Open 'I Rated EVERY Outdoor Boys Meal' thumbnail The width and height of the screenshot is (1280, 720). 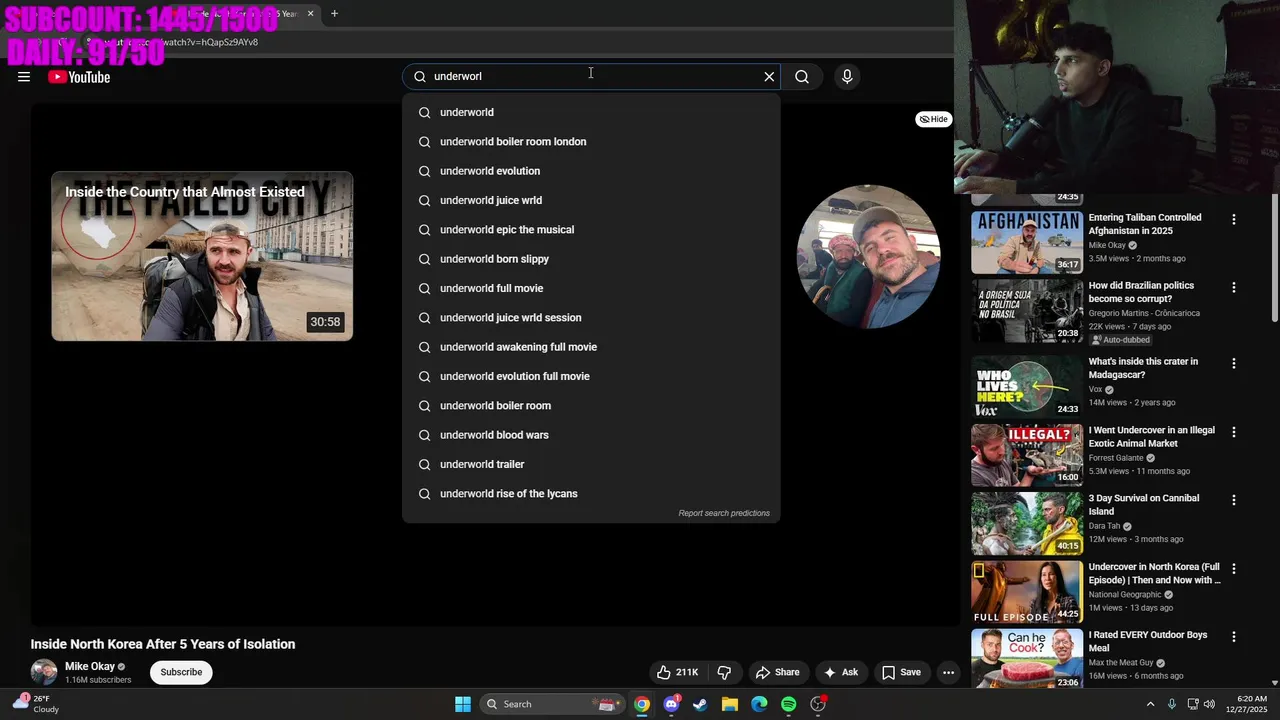[x=1027, y=658]
